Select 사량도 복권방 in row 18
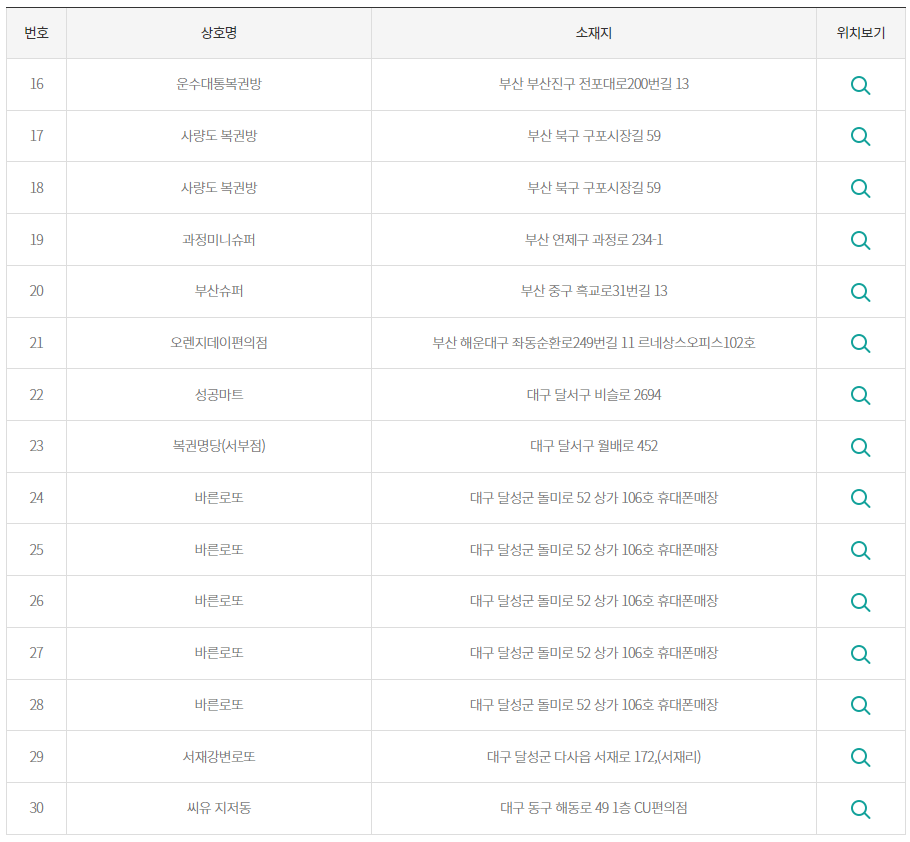The image size is (910, 842). pyautogui.click(x=219, y=188)
